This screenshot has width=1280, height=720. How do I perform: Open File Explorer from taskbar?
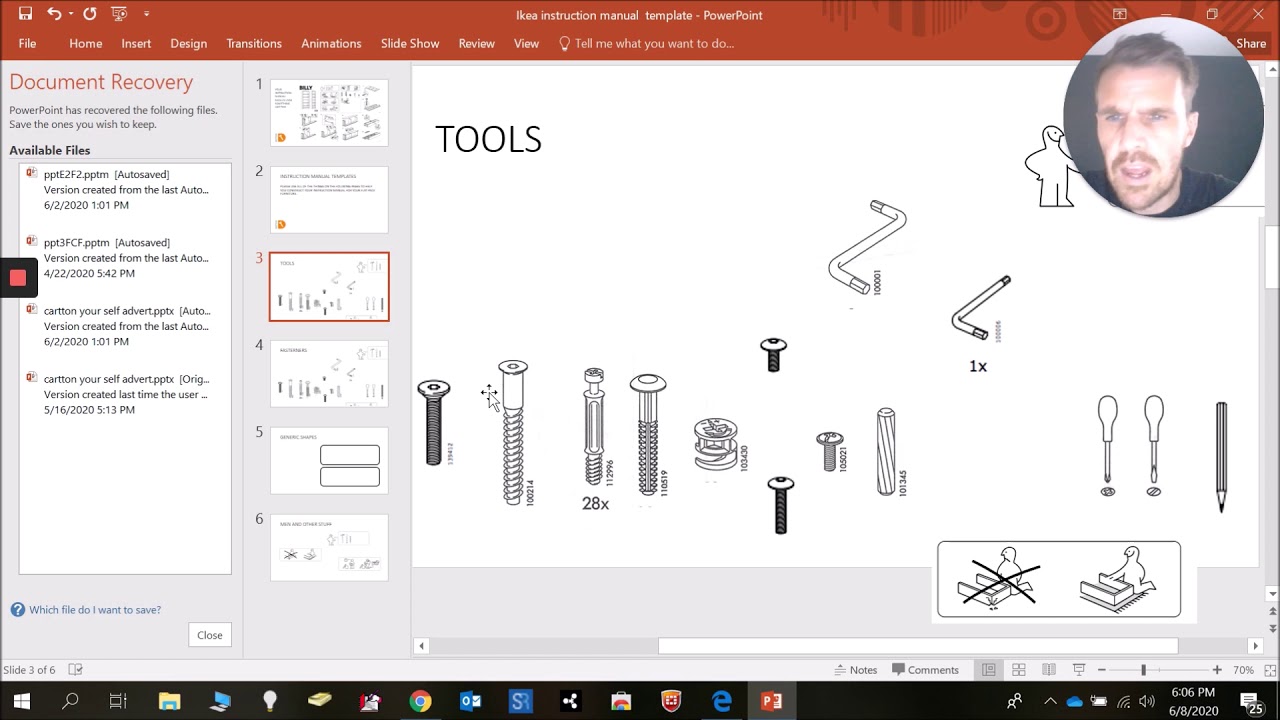tap(169, 701)
